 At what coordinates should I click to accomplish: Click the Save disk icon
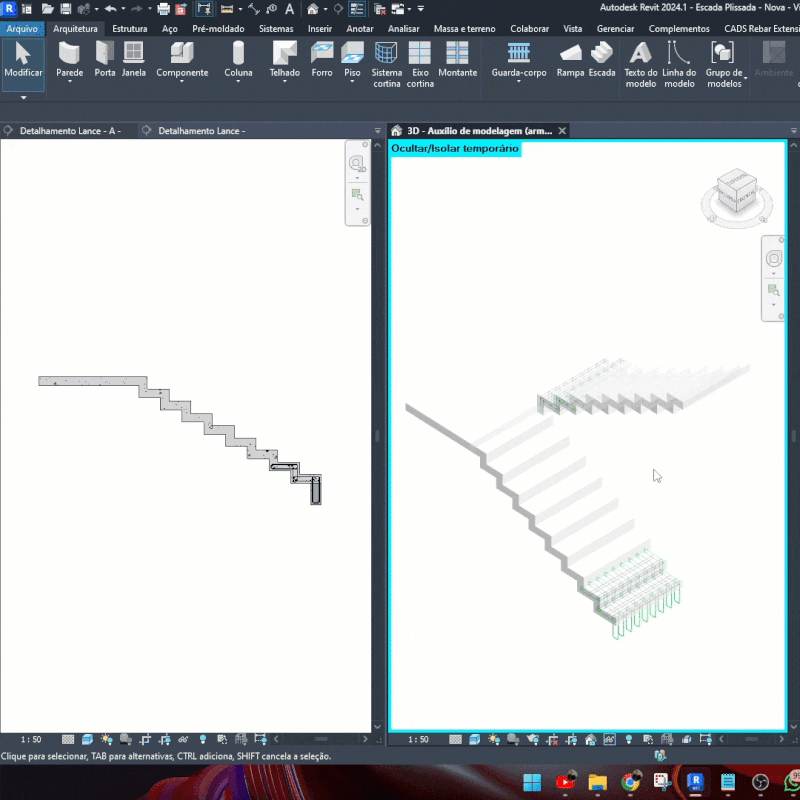tap(65, 9)
